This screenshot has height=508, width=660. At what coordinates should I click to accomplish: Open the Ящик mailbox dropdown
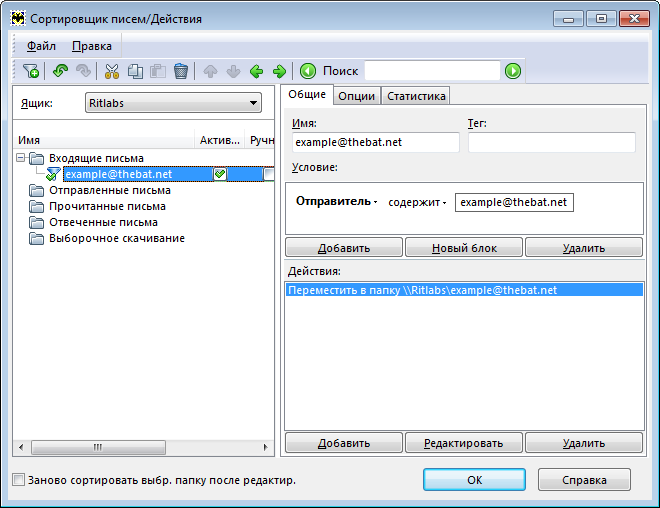point(173,103)
